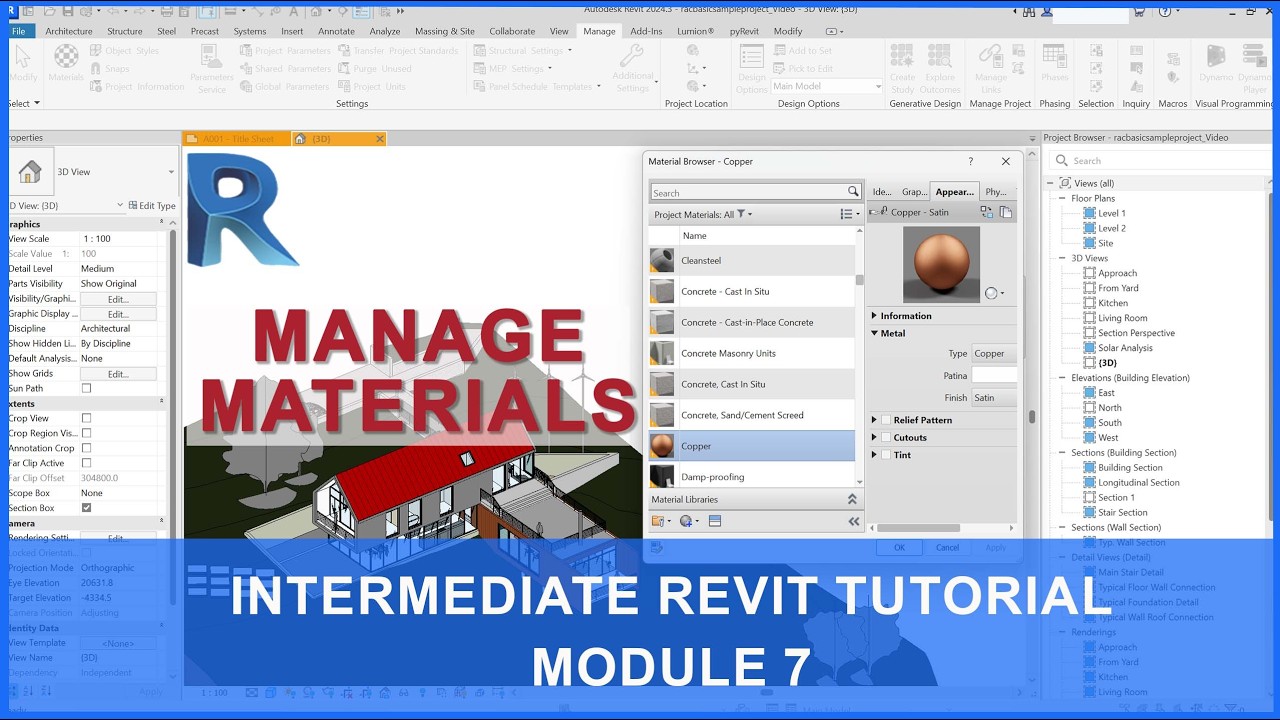Image resolution: width=1280 pixels, height=720 pixels.
Task: Select the Concrete Masonry Units material row
Action: click(x=752, y=353)
